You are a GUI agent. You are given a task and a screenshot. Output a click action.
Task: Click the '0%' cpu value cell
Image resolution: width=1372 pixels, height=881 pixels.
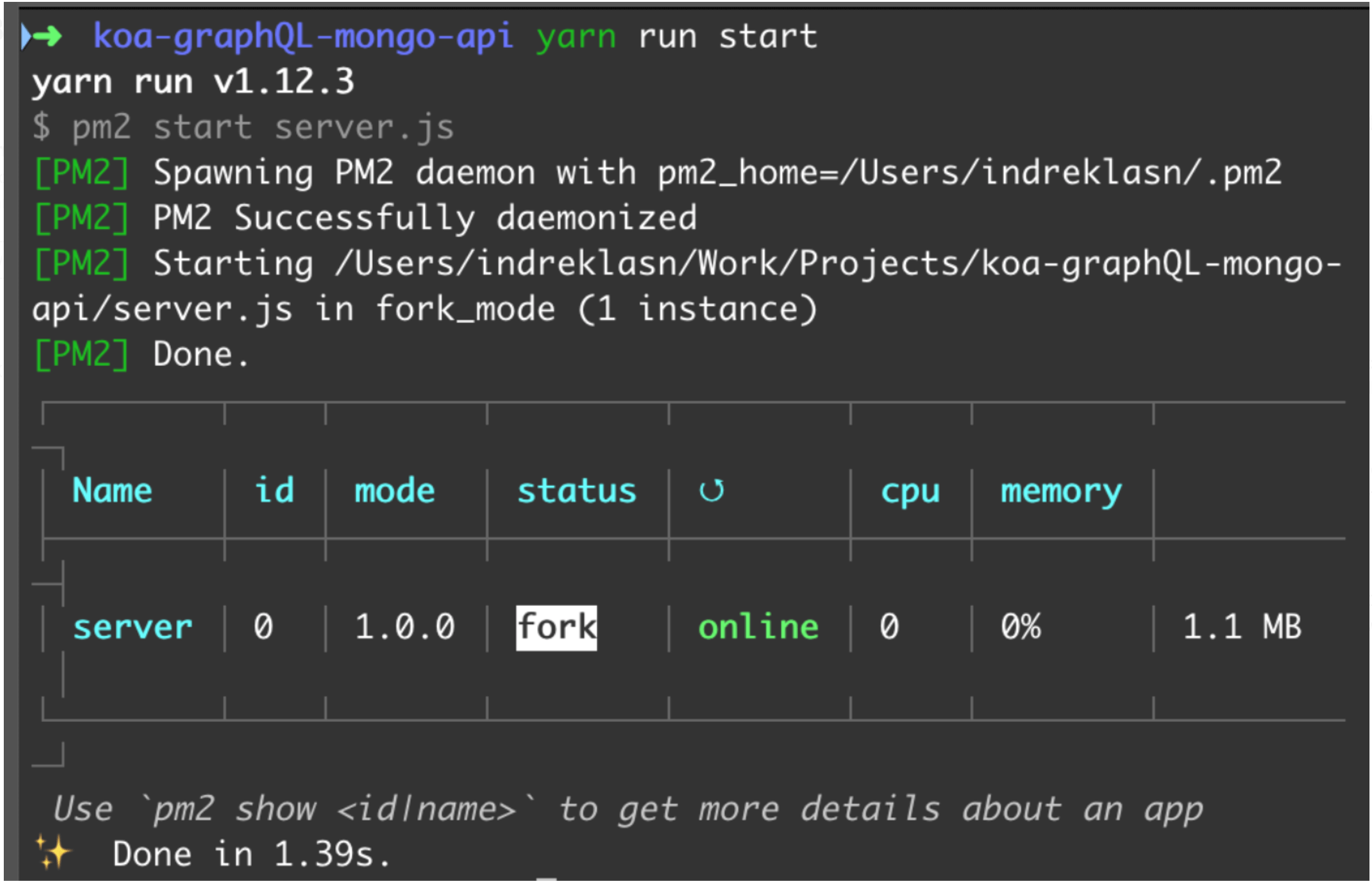[x=1020, y=627]
